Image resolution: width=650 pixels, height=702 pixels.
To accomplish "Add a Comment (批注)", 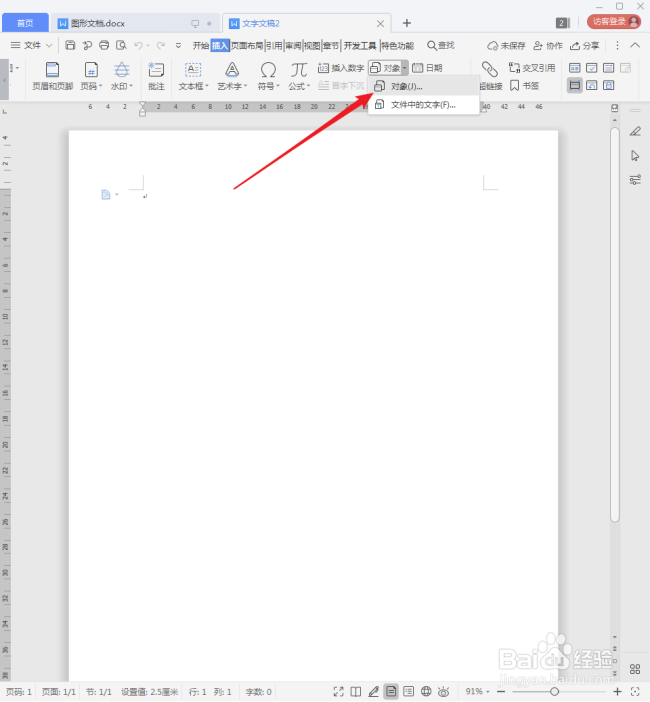I will (x=156, y=76).
